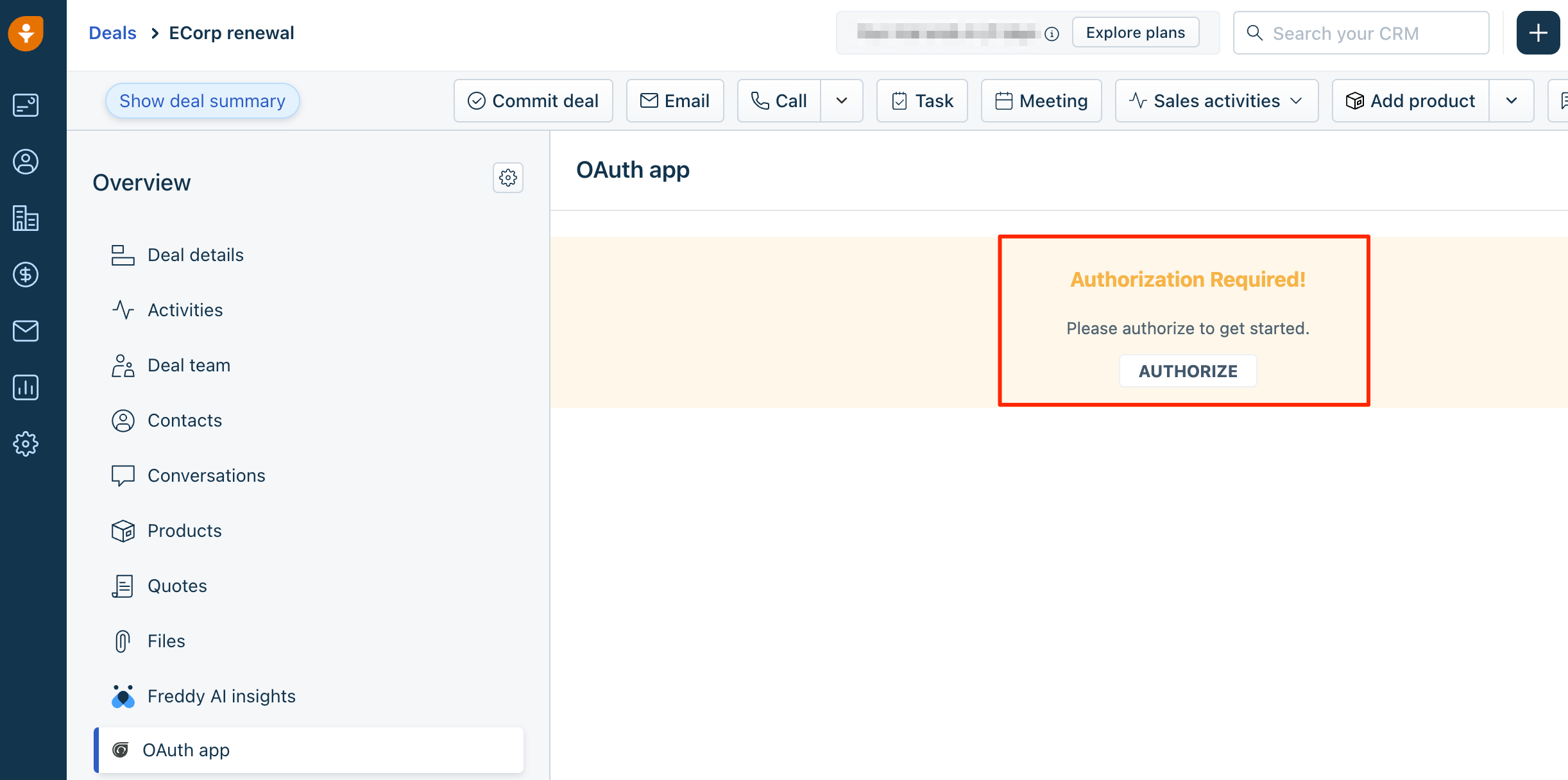Expand the Call button dropdown chevron
This screenshot has height=780, width=1568.
(x=842, y=100)
